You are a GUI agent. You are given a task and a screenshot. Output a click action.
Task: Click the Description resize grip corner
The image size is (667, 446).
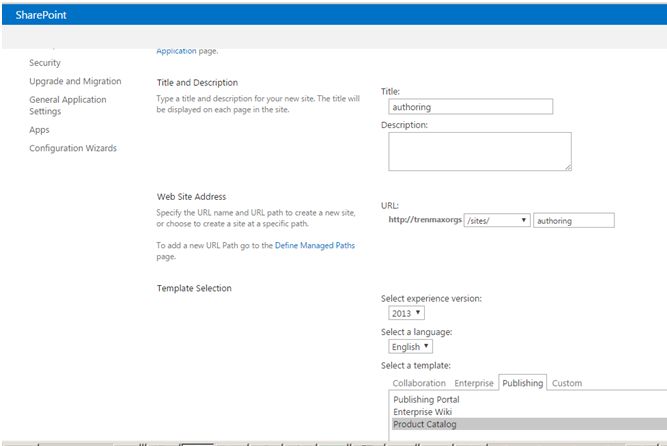568,168
